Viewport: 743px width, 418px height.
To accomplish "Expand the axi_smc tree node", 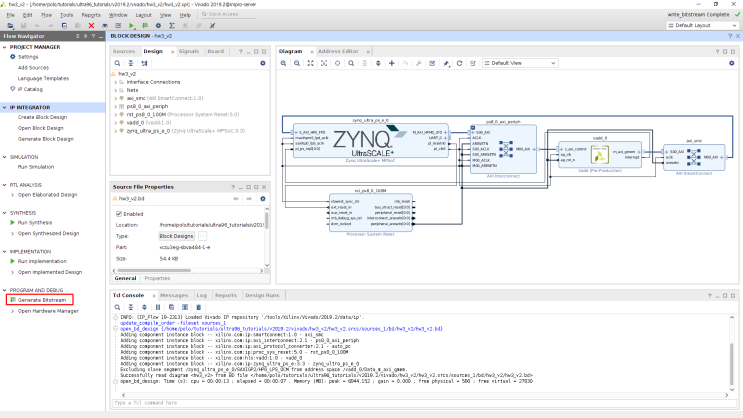I will click(x=117, y=100).
